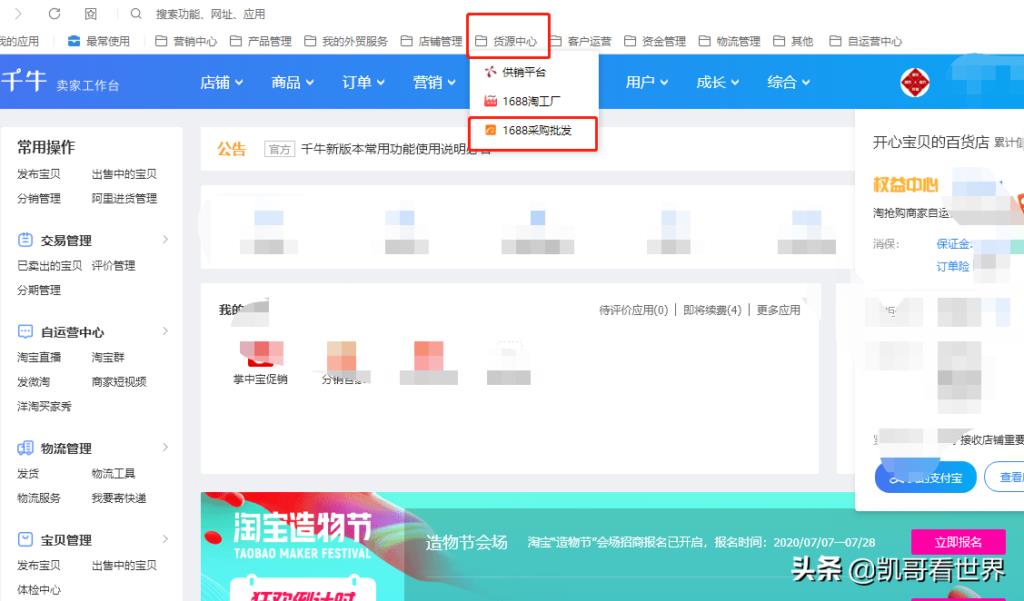1024x601 pixels.
Task: Open the 更多应用 link
Action: (778, 310)
